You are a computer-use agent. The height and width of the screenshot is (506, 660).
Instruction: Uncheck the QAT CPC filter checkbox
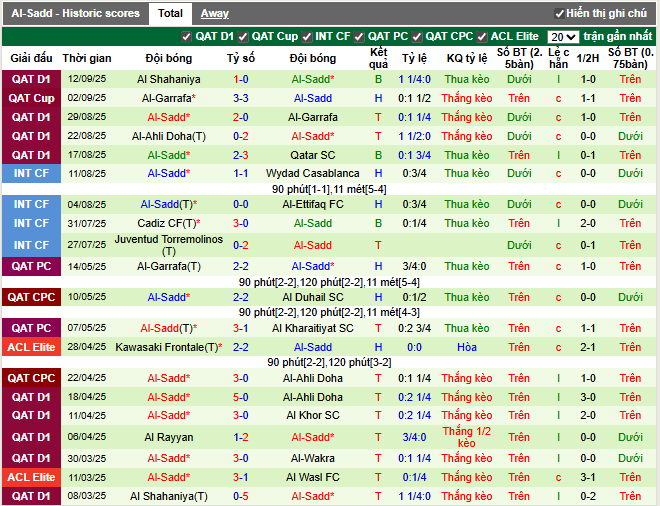pyautogui.click(x=417, y=37)
